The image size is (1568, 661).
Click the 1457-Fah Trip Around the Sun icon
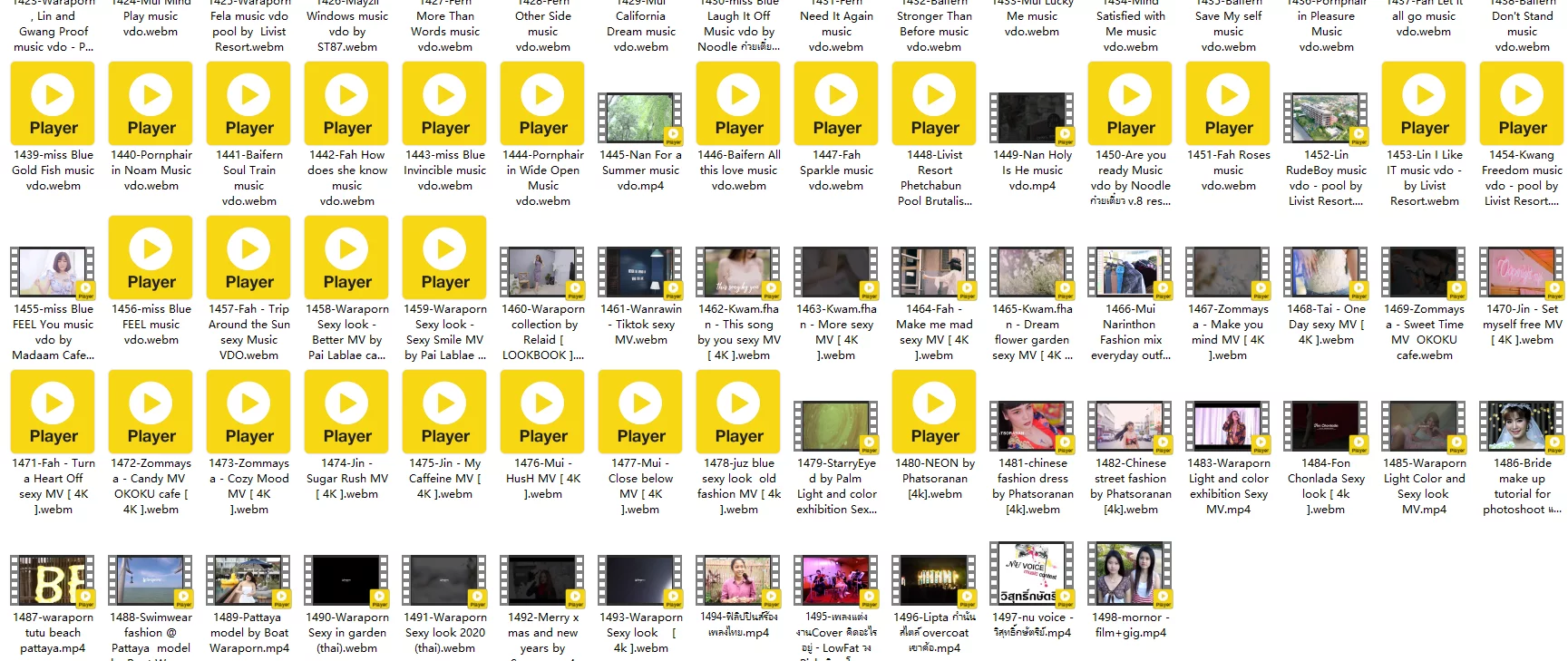248,258
